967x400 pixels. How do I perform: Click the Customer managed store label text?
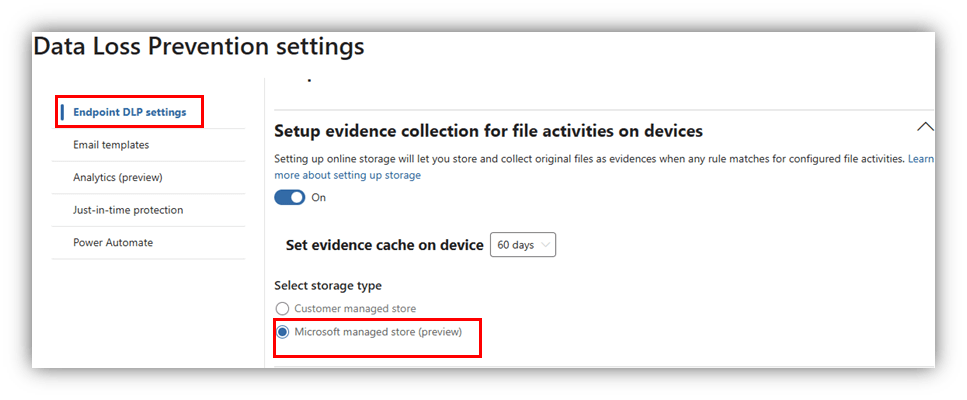pyautogui.click(x=355, y=309)
